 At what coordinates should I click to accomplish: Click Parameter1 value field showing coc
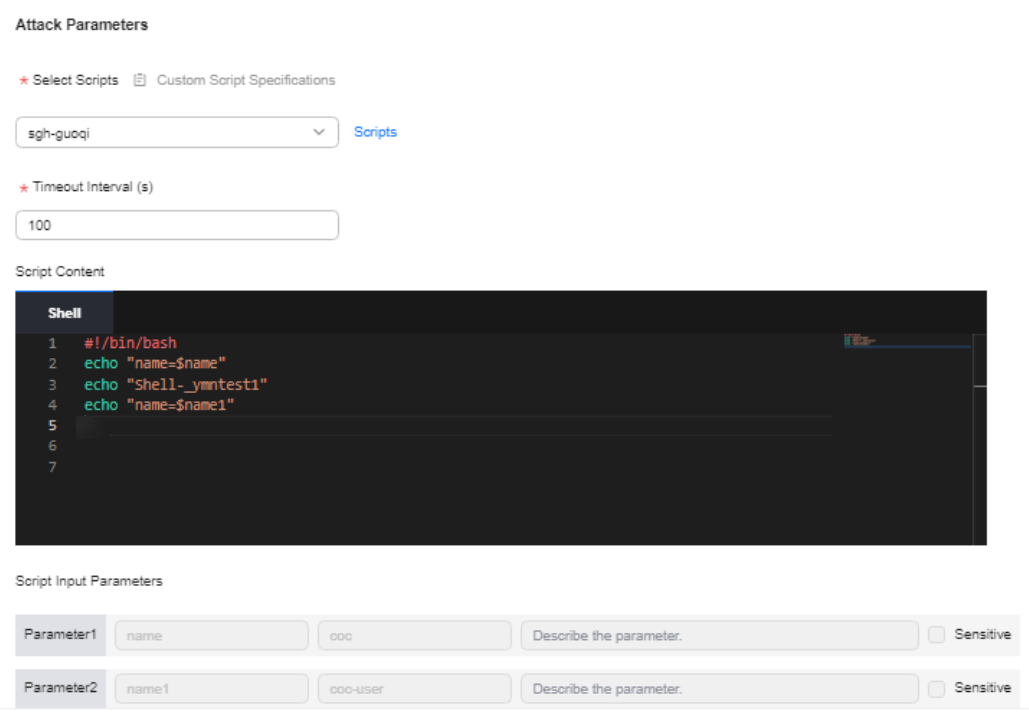coord(414,636)
